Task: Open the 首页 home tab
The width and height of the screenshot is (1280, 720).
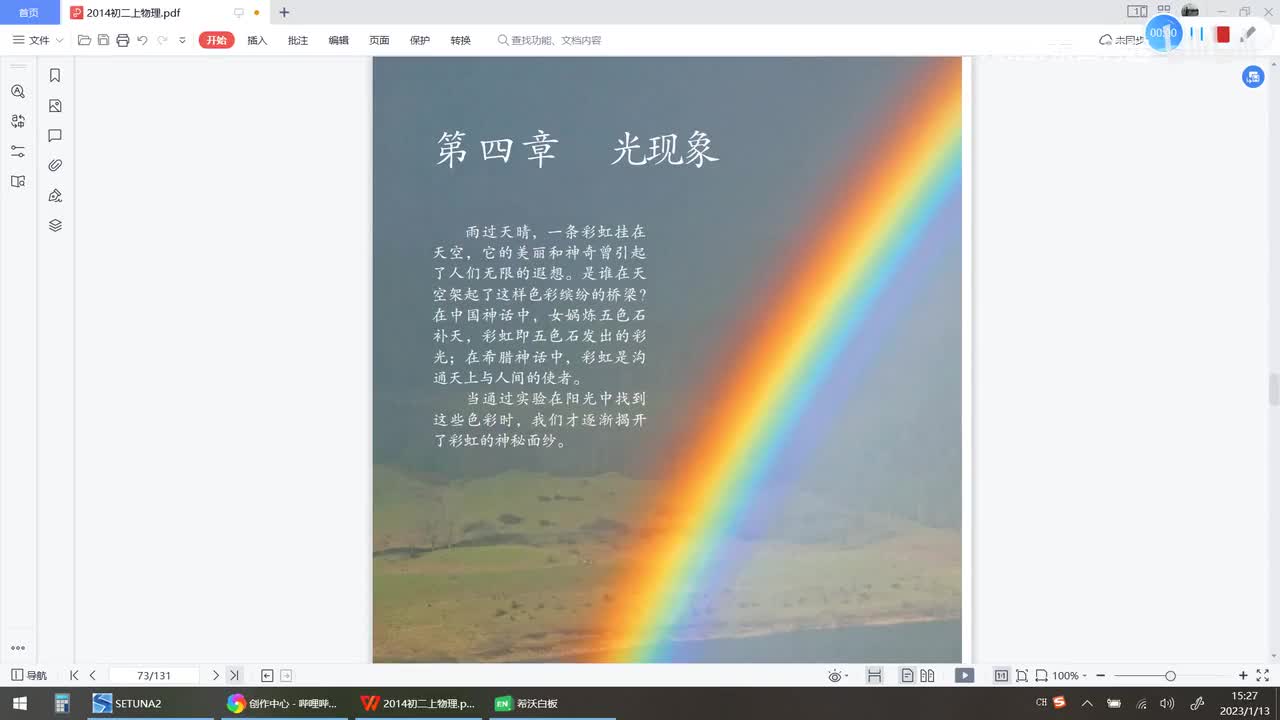Action: pyautogui.click(x=29, y=13)
